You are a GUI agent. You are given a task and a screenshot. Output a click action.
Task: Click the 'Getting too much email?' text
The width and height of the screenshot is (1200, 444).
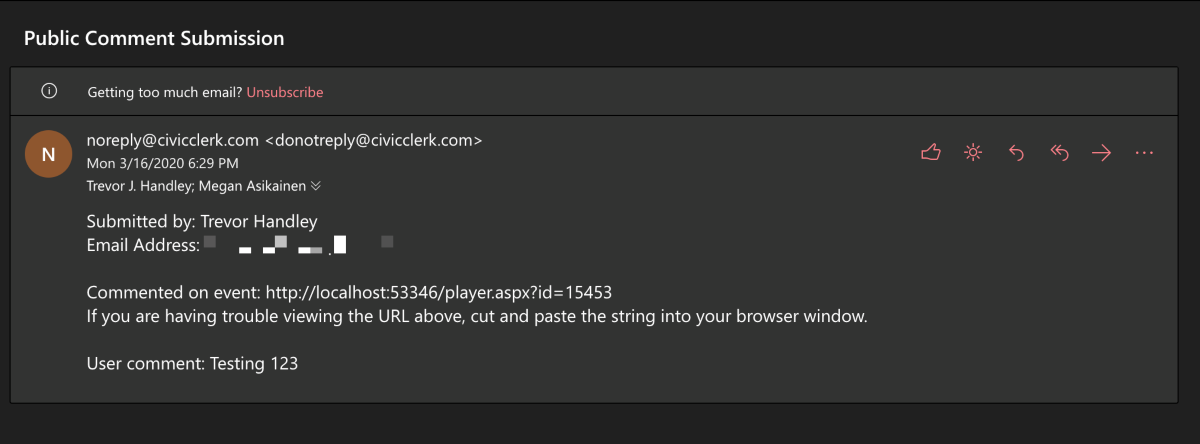(x=165, y=92)
